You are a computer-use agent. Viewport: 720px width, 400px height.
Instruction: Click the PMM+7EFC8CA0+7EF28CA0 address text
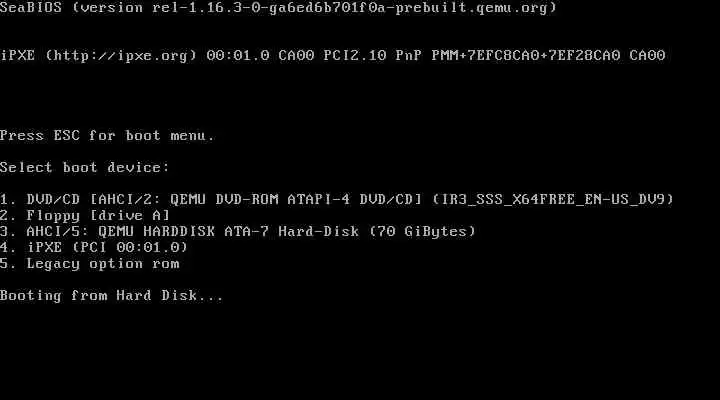pyautogui.click(x=526, y=56)
